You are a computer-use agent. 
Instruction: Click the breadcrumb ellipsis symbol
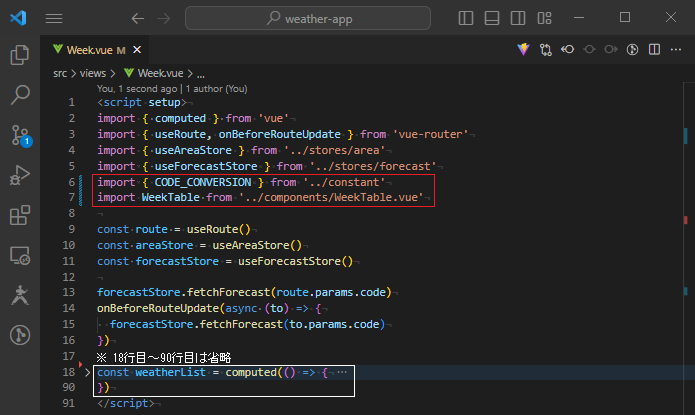click(201, 74)
